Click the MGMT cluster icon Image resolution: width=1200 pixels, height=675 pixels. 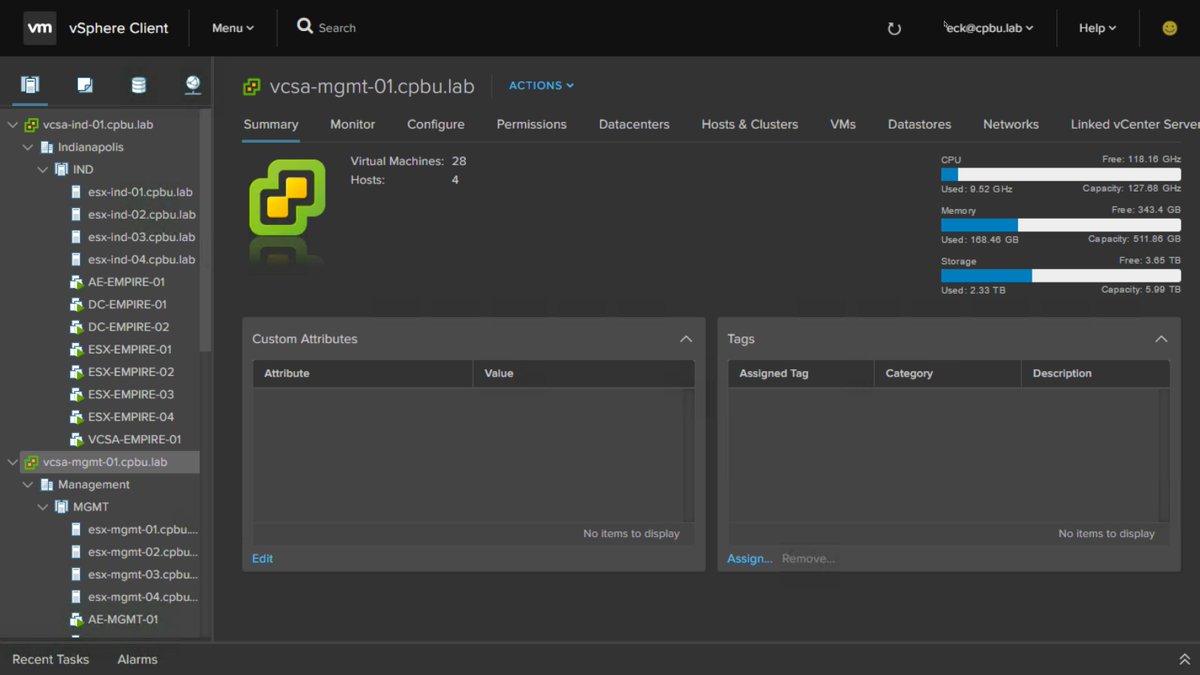click(x=62, y=507)
